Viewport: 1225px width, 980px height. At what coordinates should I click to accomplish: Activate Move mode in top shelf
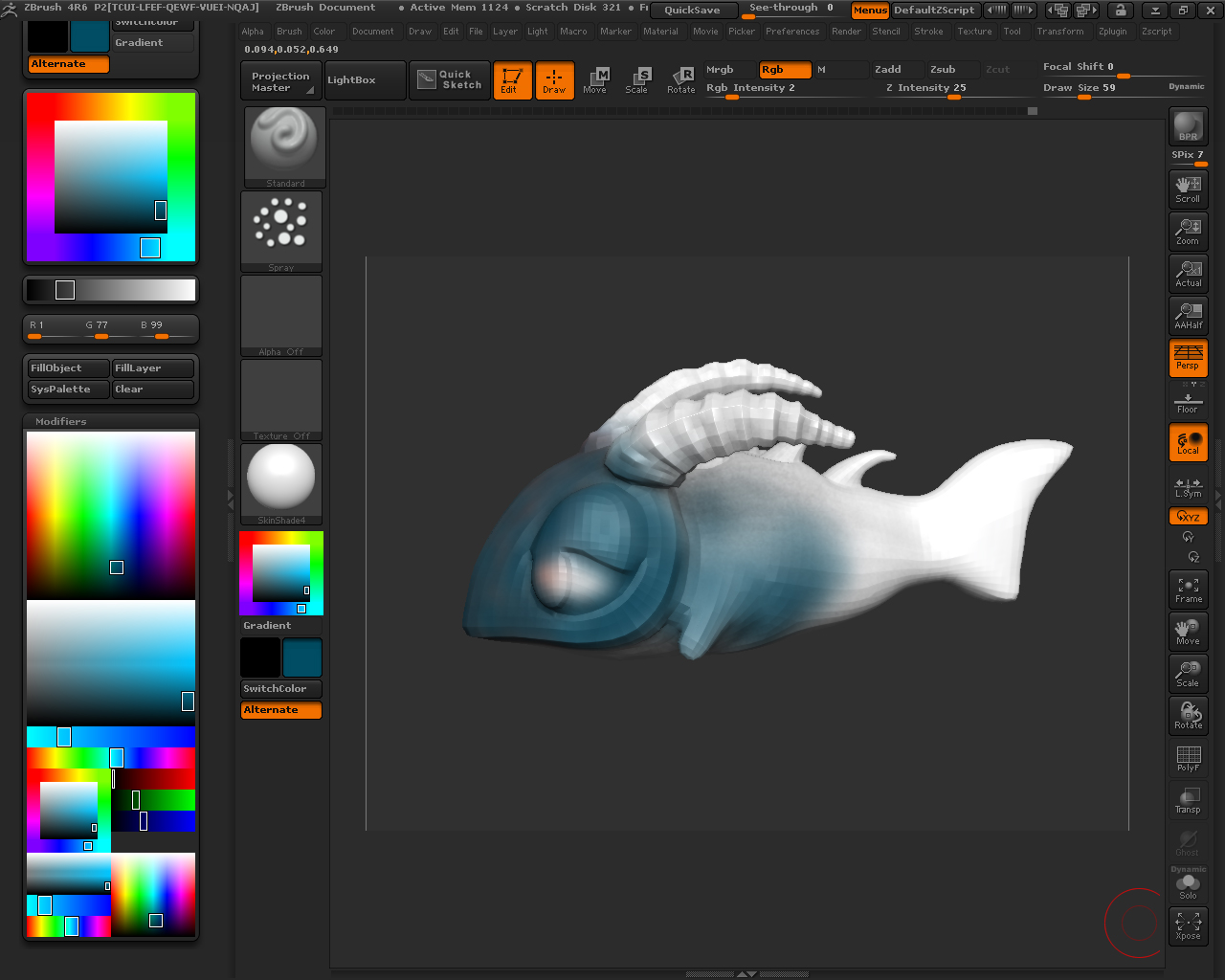tap(595, 80)
